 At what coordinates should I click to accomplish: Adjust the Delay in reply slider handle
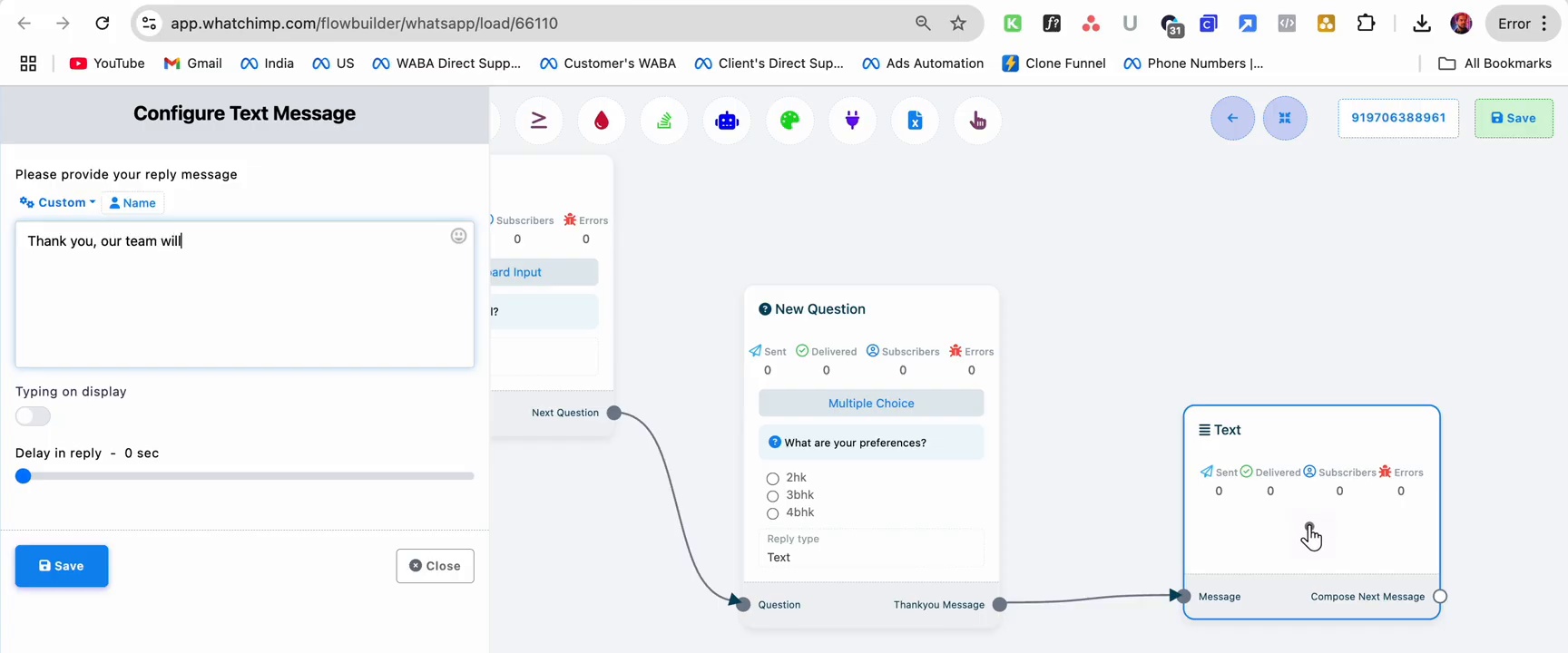coord(24,476)
